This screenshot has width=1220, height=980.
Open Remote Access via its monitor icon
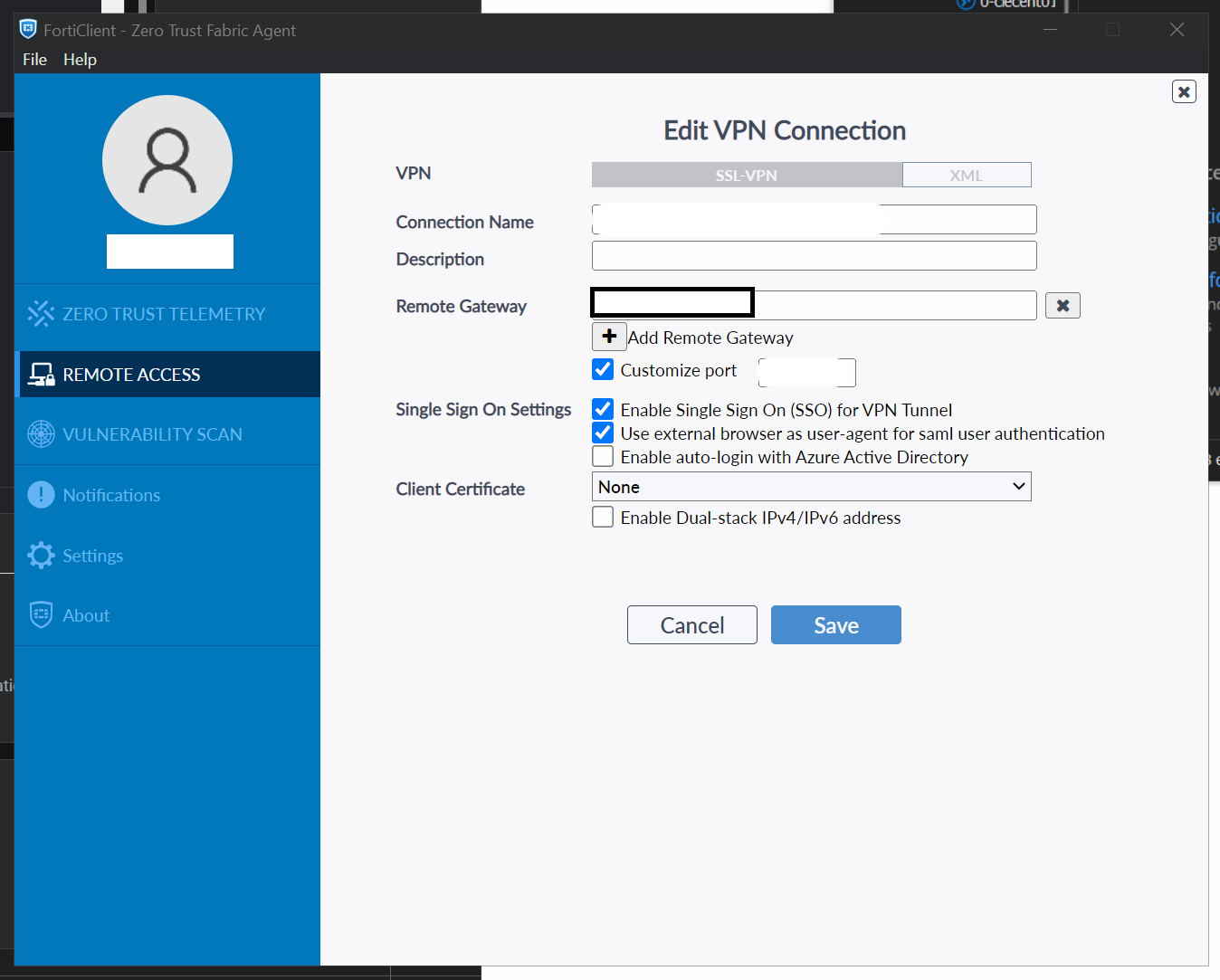point(41,375)
